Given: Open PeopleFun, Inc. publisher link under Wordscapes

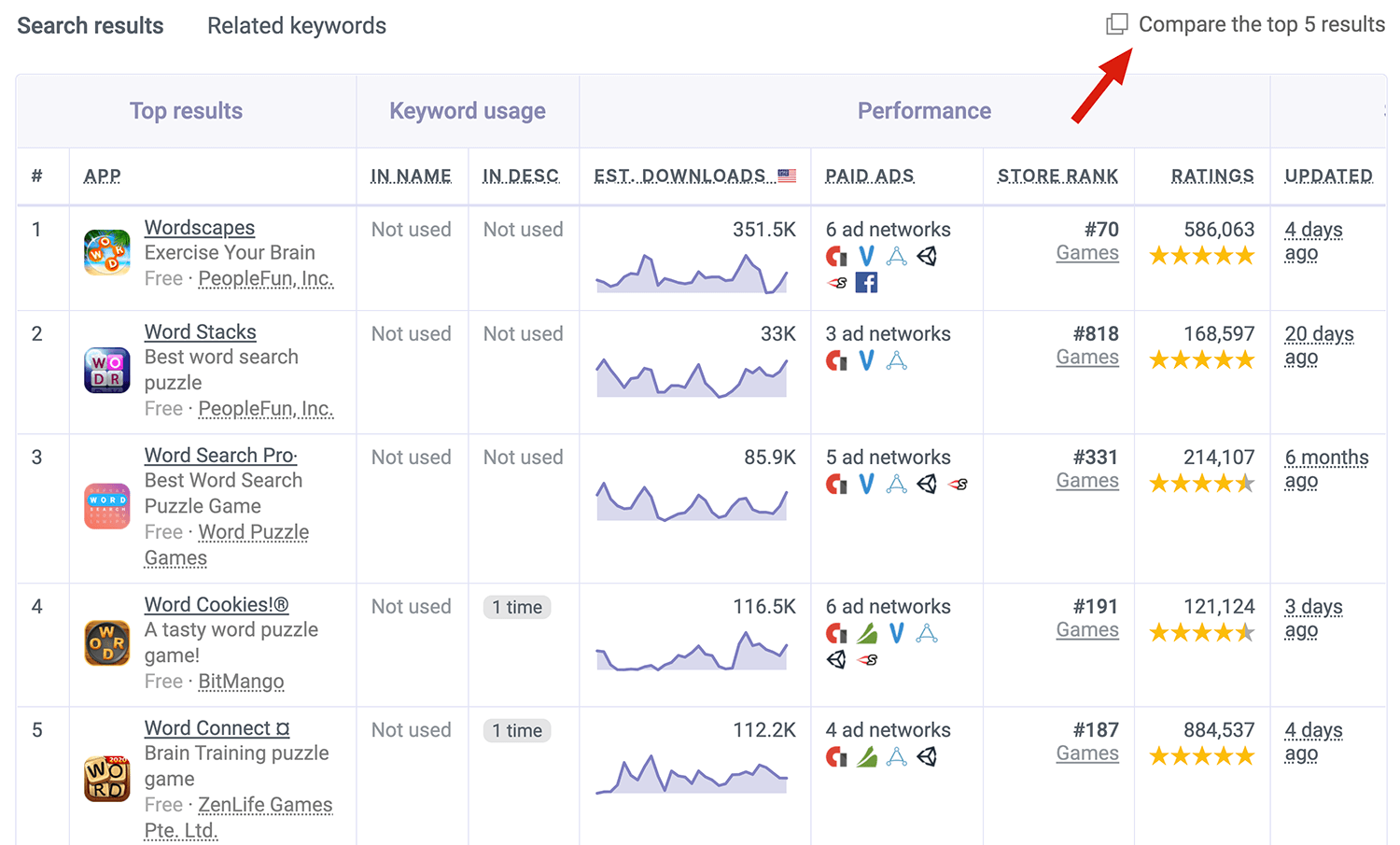Looking at the screenshot, I should 266,278.
